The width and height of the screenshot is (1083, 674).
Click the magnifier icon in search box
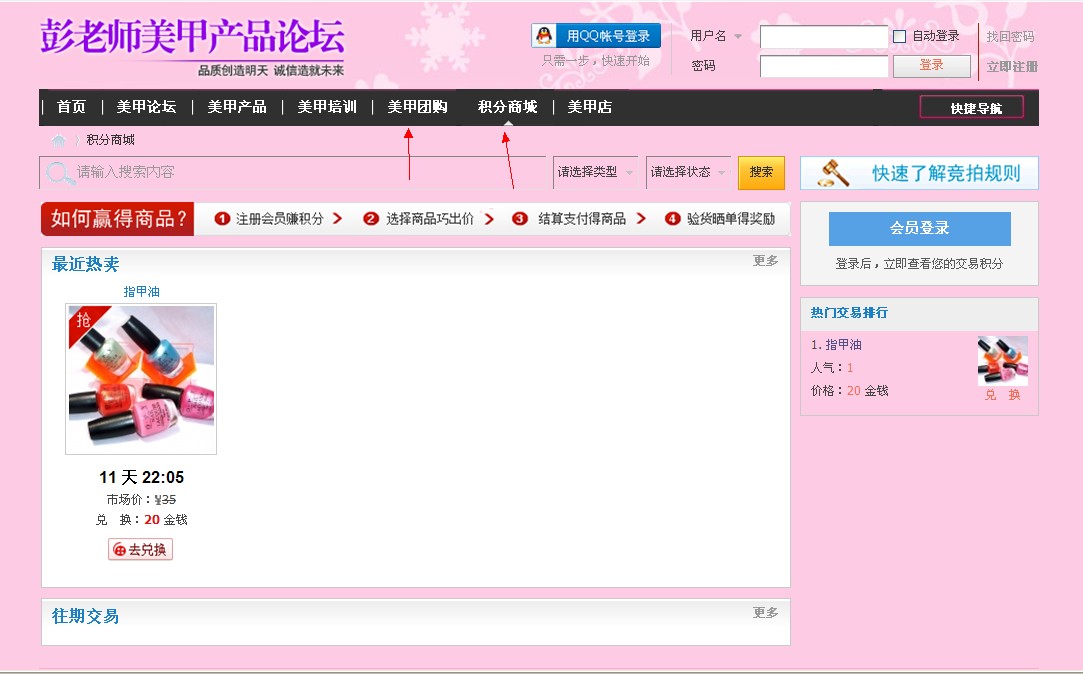point(60,173)
